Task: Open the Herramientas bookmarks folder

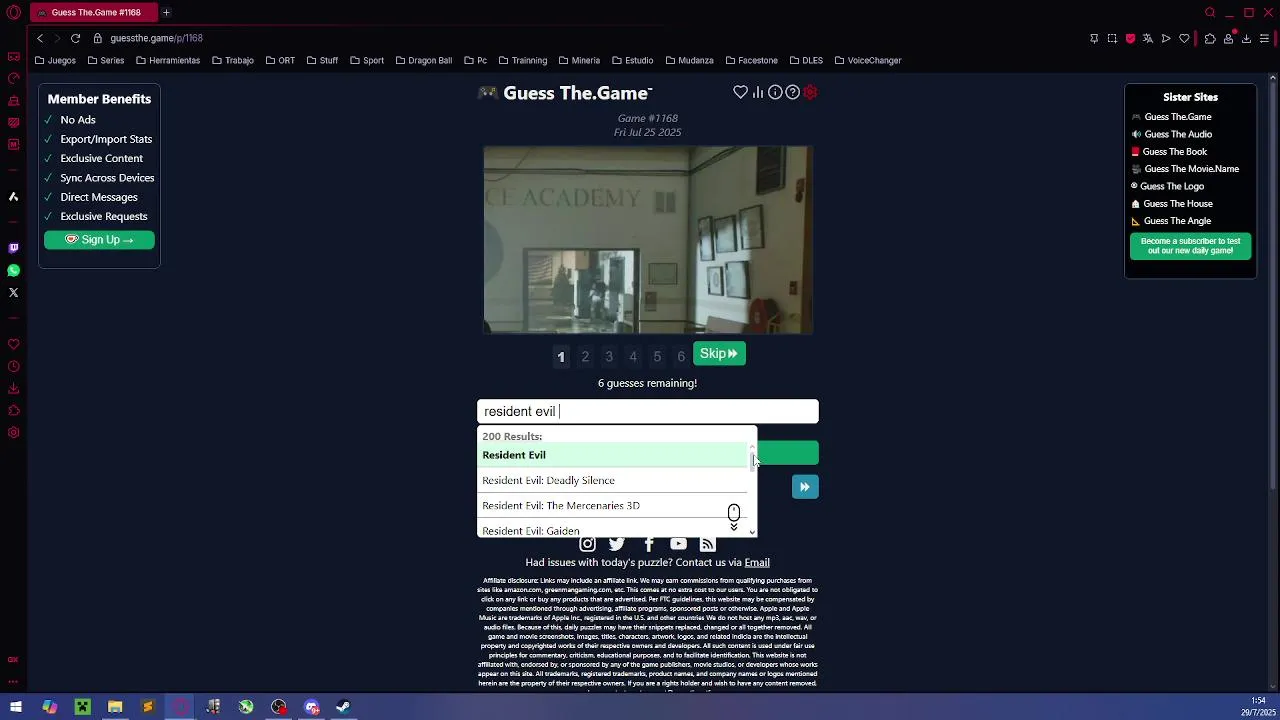Action: tap(168, 60)
